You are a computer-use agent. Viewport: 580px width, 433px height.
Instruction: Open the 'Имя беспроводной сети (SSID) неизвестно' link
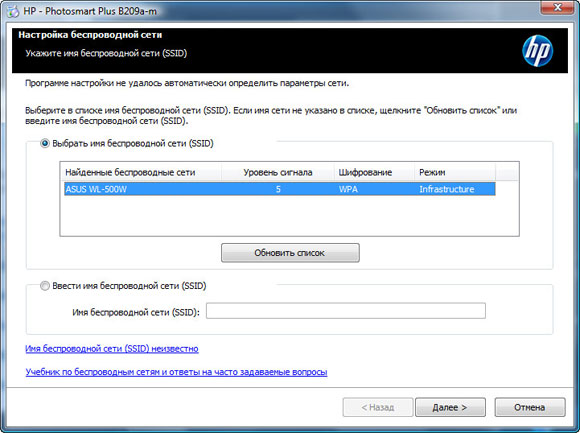[x=112, y=349]
